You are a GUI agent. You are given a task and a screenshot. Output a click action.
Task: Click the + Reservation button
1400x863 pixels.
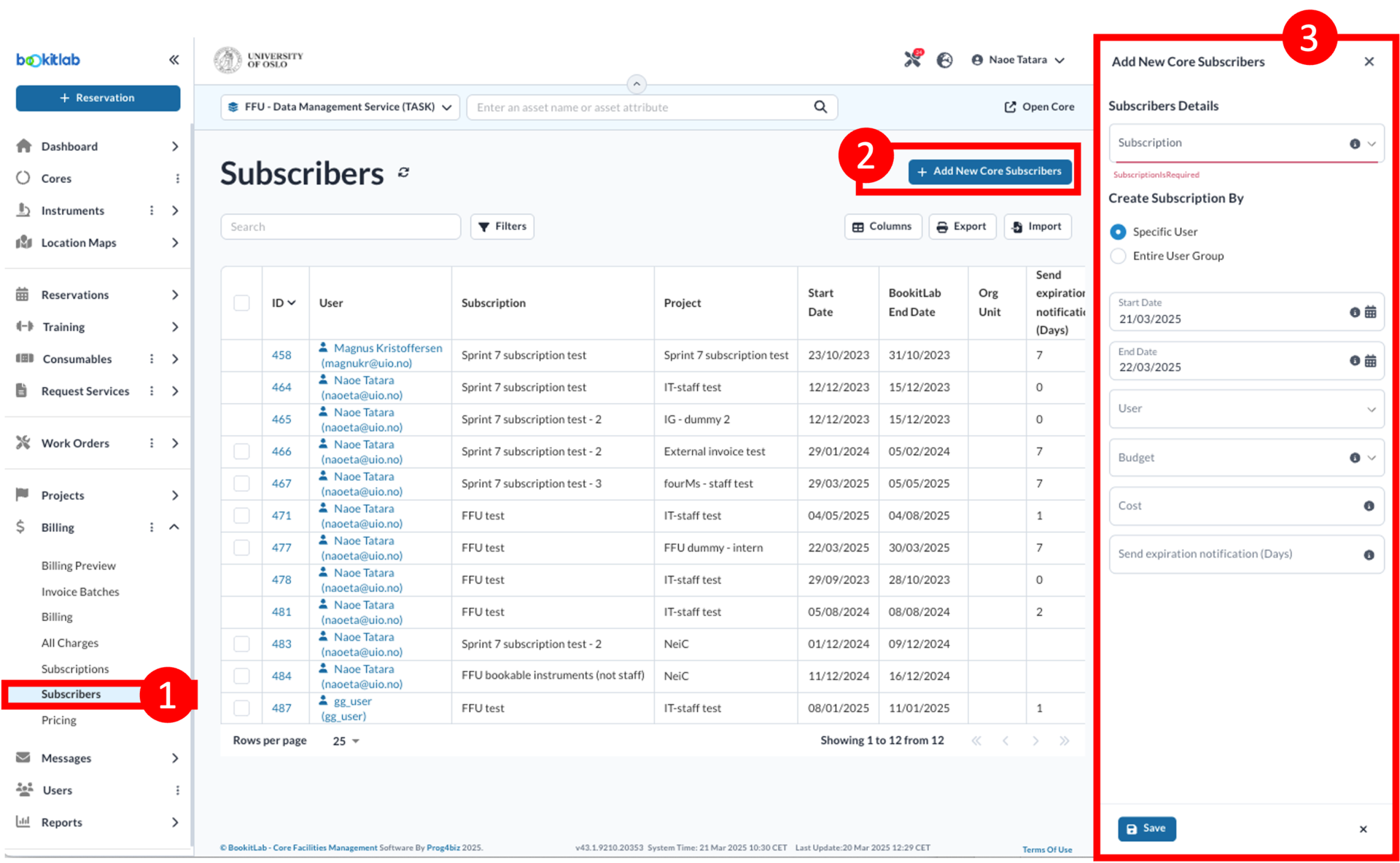(98, 98)
